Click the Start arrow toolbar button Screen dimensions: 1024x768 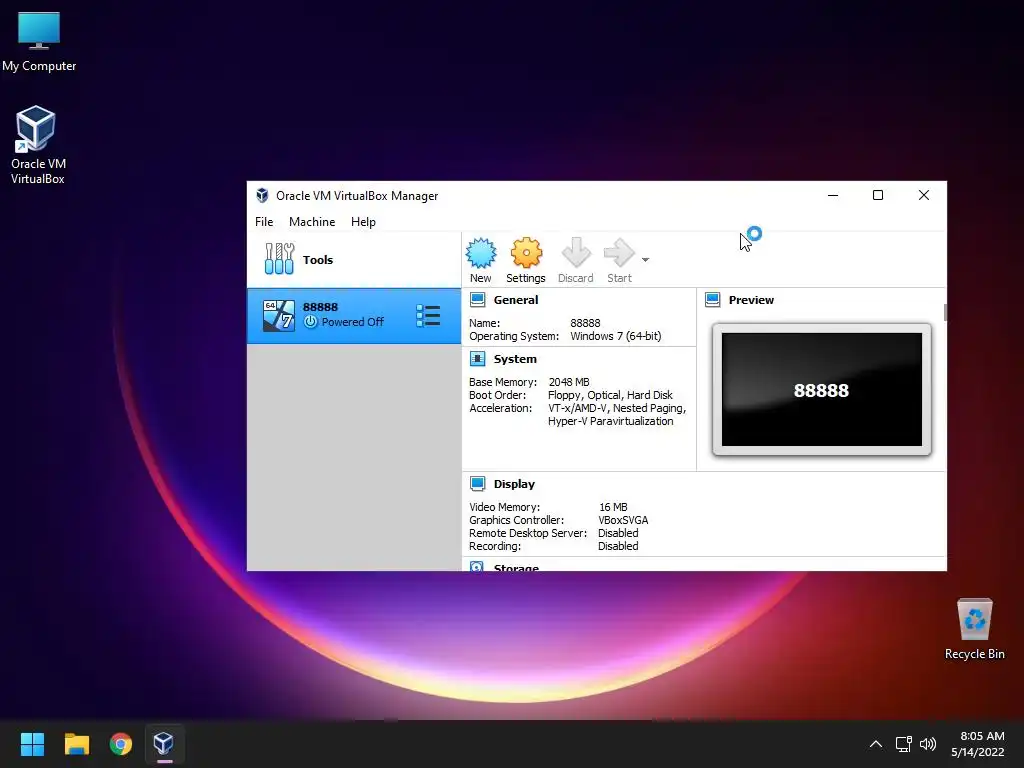619,260
